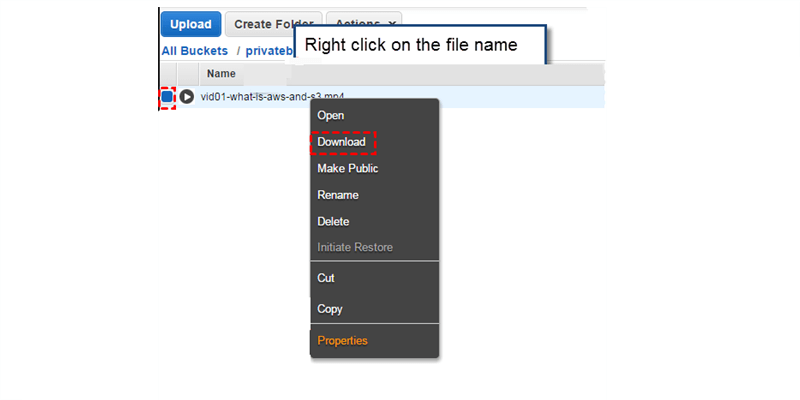Click the Upload button
800x400 pixels.
tap(190, 24)
